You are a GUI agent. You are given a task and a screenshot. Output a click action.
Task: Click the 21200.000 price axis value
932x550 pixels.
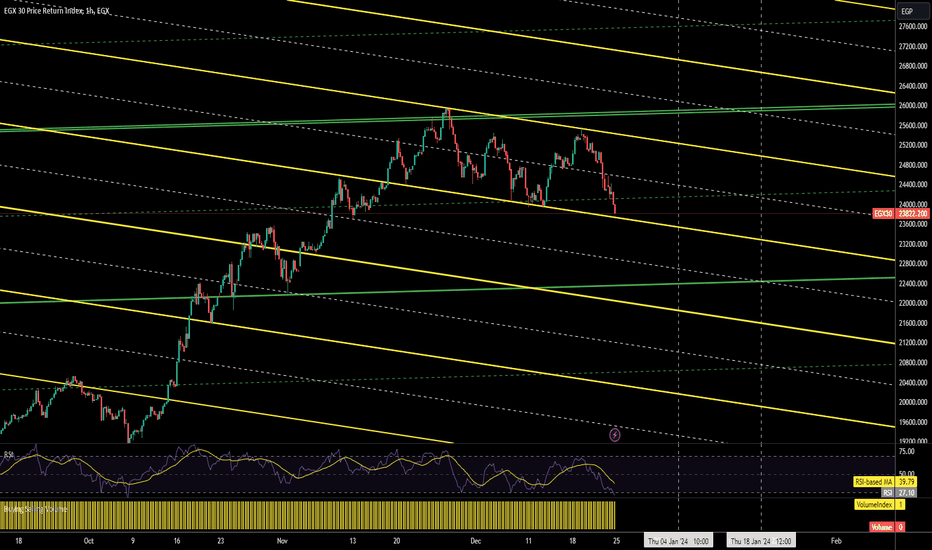coord(913,342)
